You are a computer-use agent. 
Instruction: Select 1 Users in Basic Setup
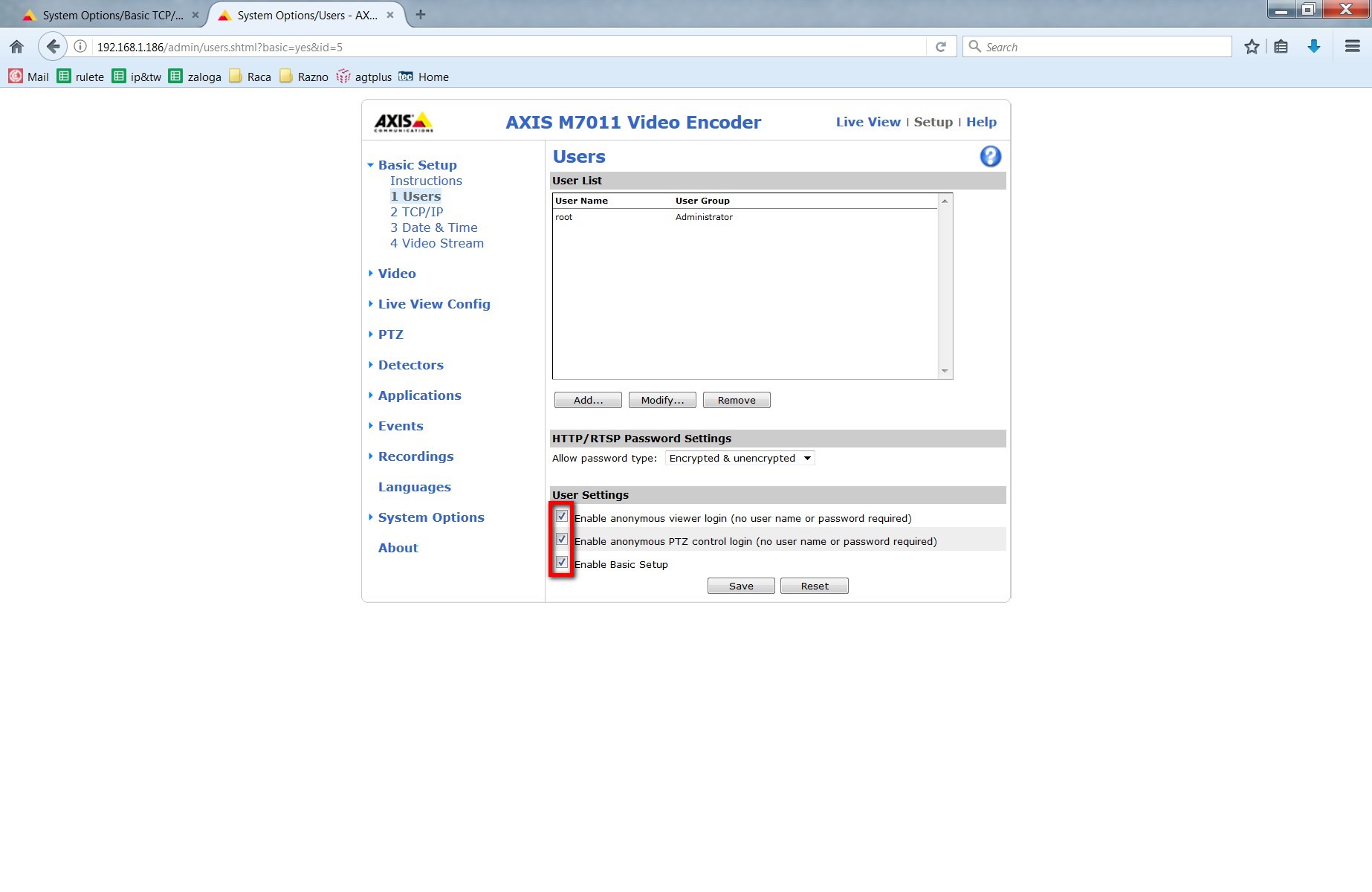click(x=415, y=196)
